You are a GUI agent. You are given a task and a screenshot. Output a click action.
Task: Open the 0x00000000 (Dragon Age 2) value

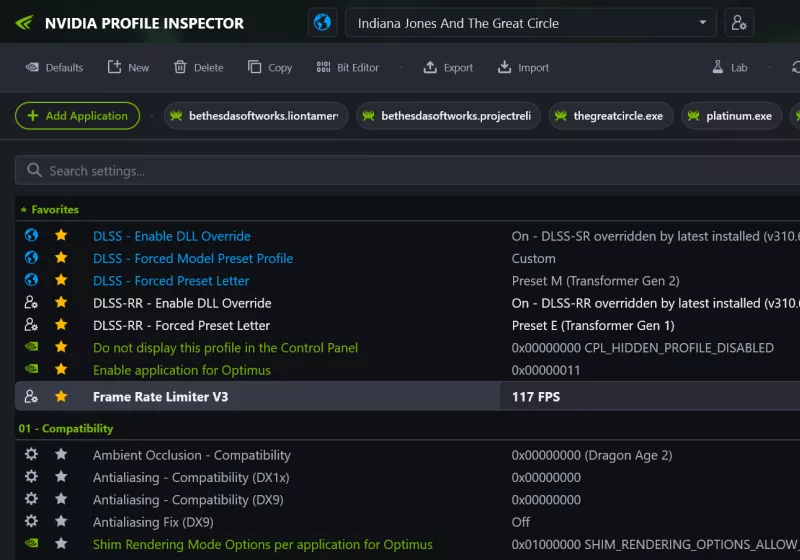click(x=592, y=455)
